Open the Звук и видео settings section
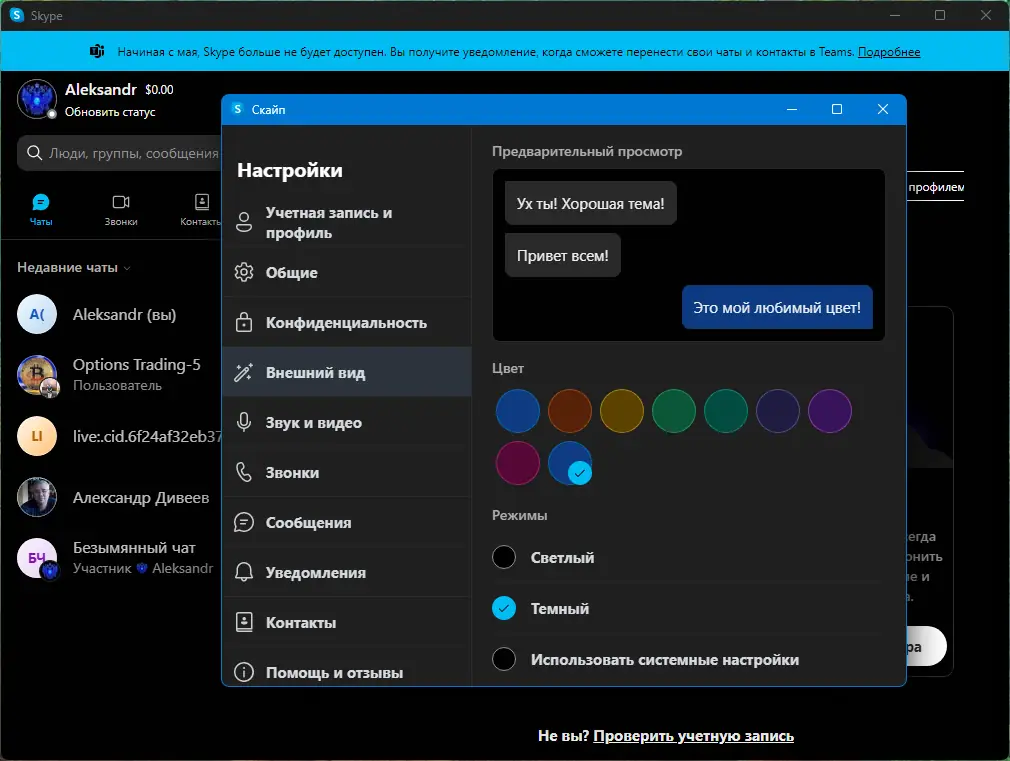 coord(347,422)
